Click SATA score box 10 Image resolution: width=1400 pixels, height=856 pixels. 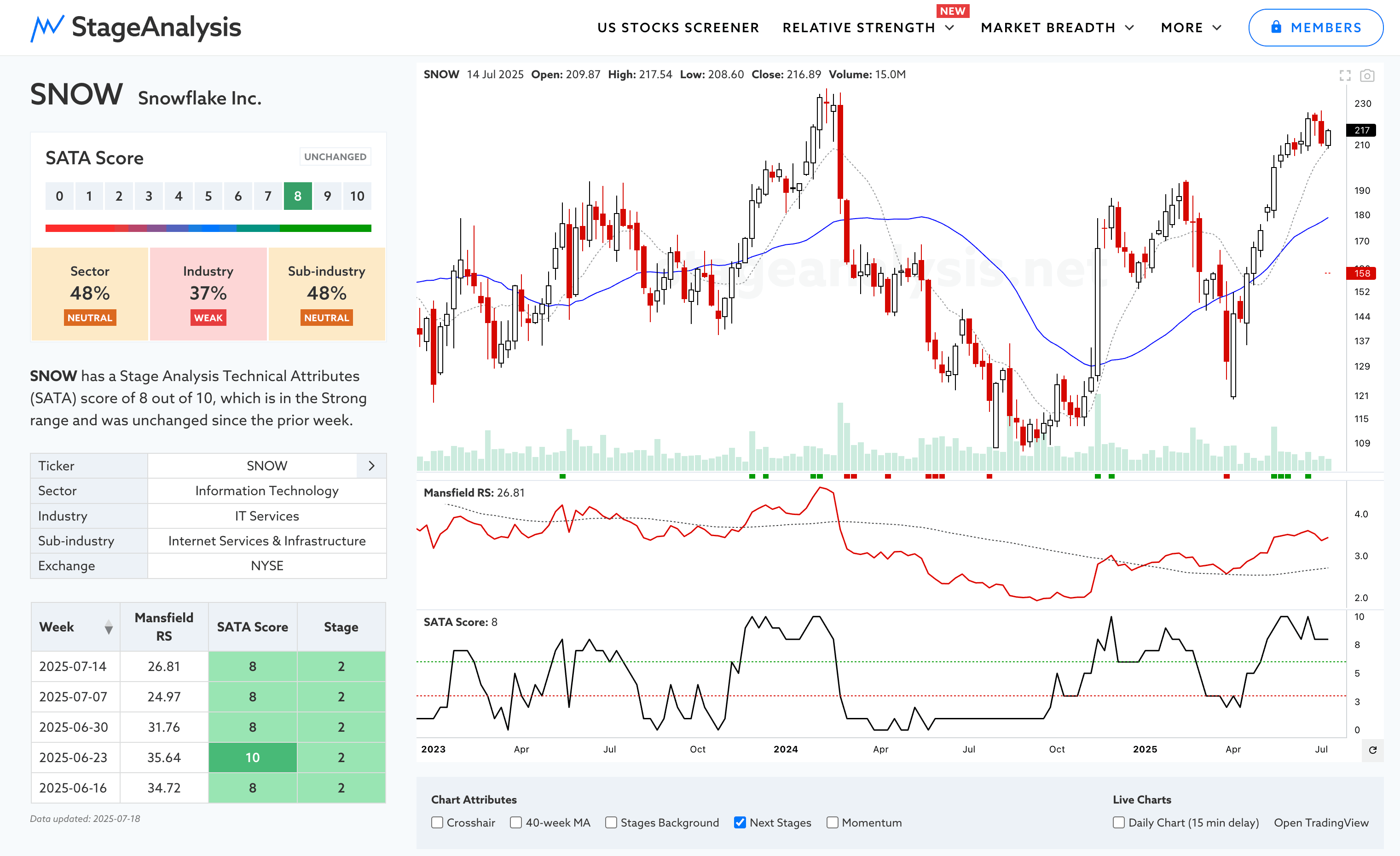click(357, 196)
